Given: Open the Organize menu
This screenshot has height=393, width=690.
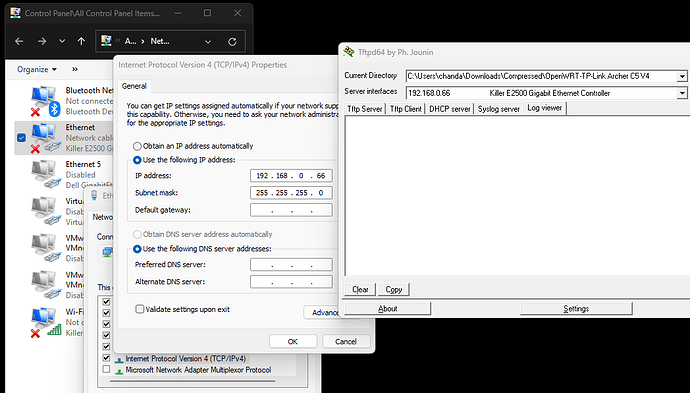Looking at the screenshot, I should 37,70.
